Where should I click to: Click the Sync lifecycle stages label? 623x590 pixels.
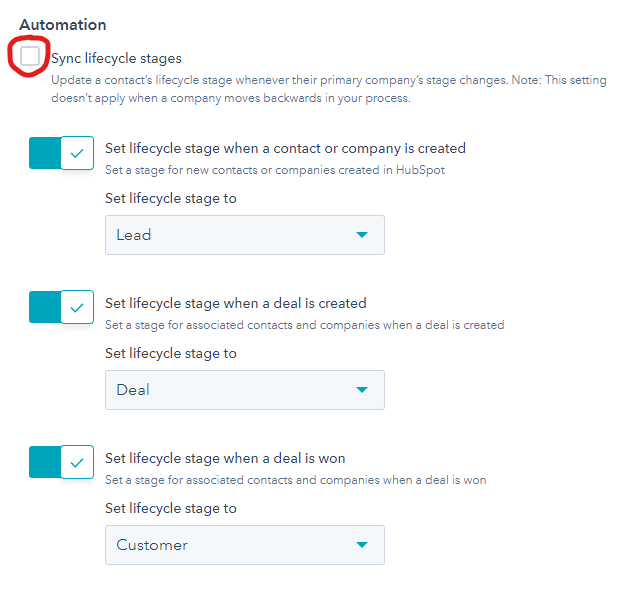pos(116,58)
